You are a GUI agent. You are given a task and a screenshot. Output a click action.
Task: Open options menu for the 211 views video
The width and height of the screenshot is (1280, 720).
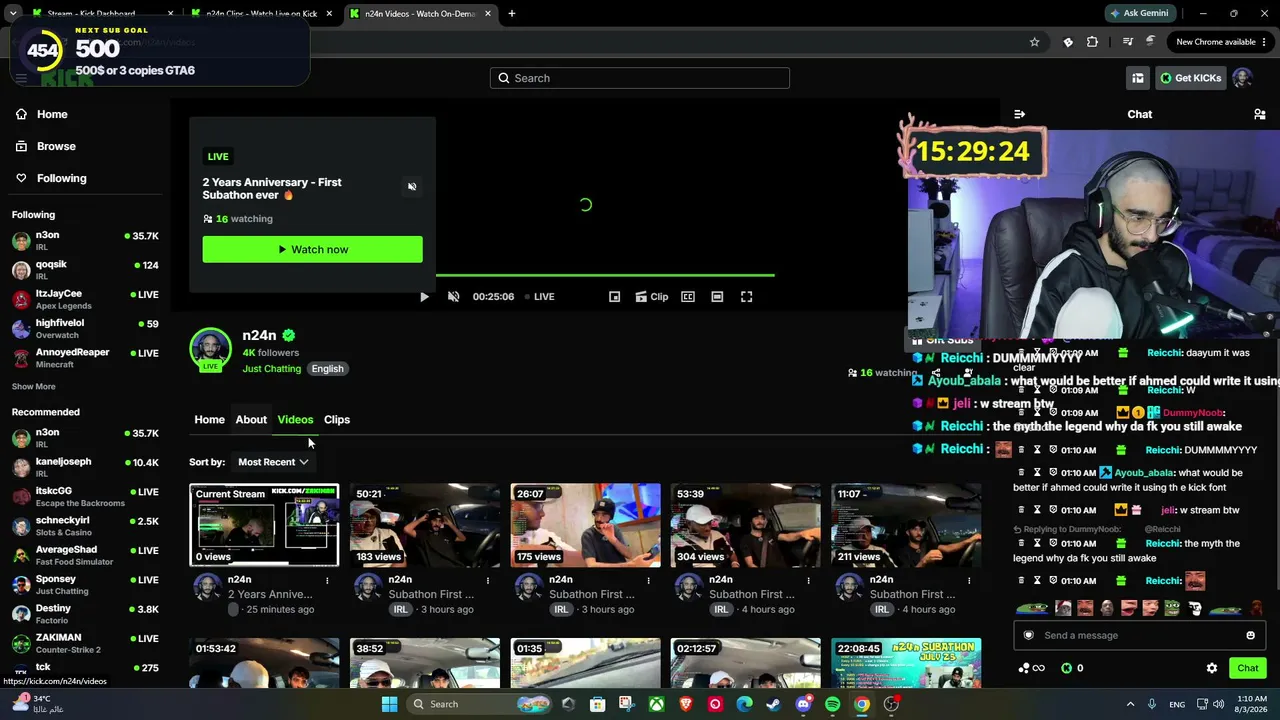tap(969, 580)
